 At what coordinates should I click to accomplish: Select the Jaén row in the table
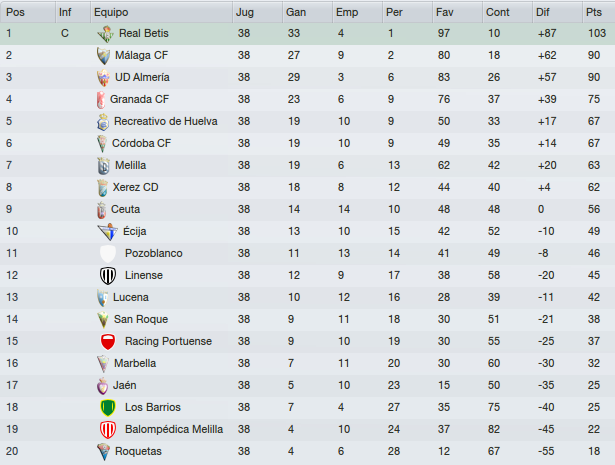308,385
